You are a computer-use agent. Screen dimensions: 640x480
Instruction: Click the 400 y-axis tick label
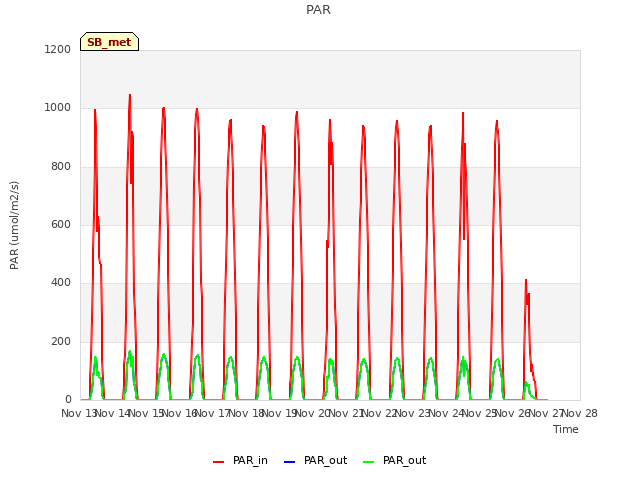point(61,283)
